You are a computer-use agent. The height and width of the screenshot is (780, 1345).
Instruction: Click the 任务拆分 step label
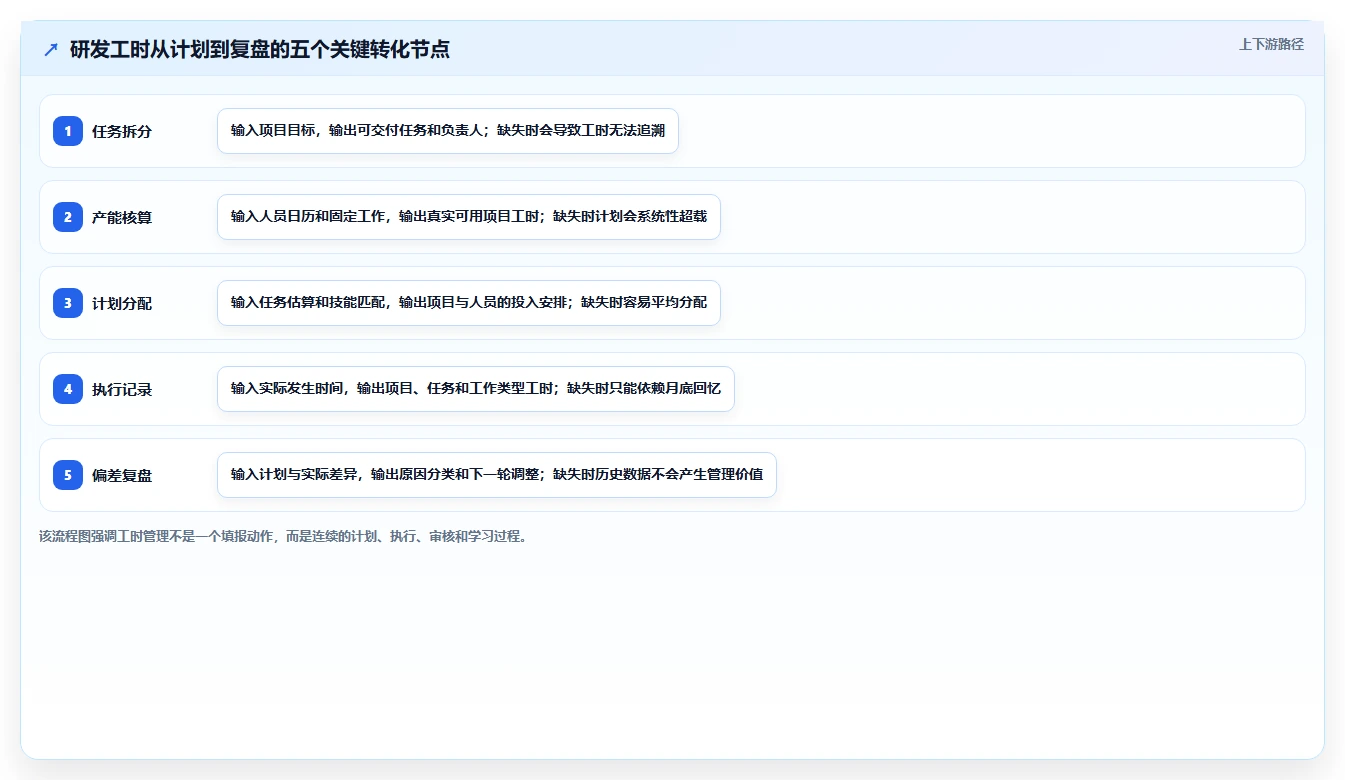pyautogui.click(x=122, y=131)
